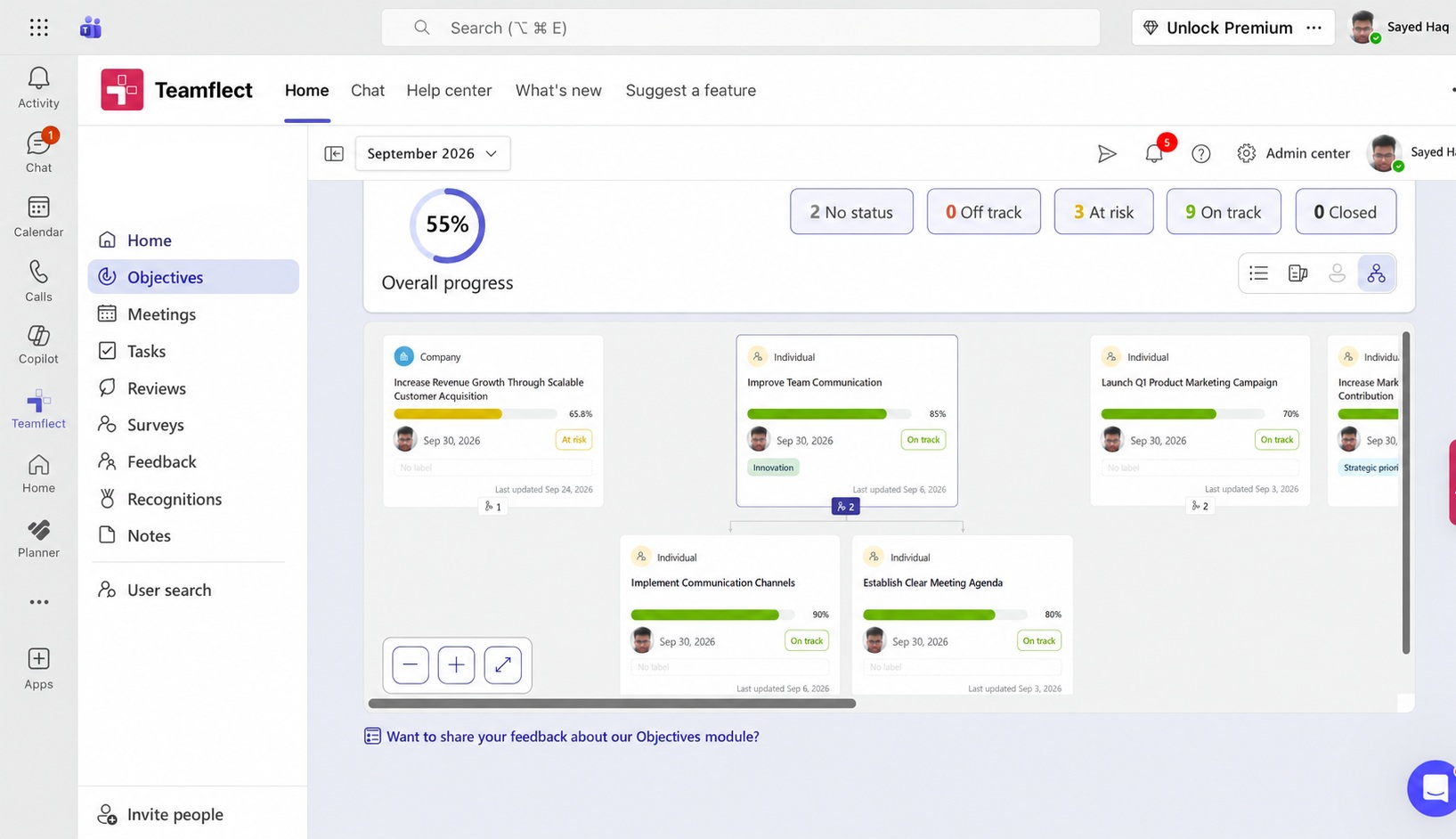Click Unlock Premium button

point(1218,28)
